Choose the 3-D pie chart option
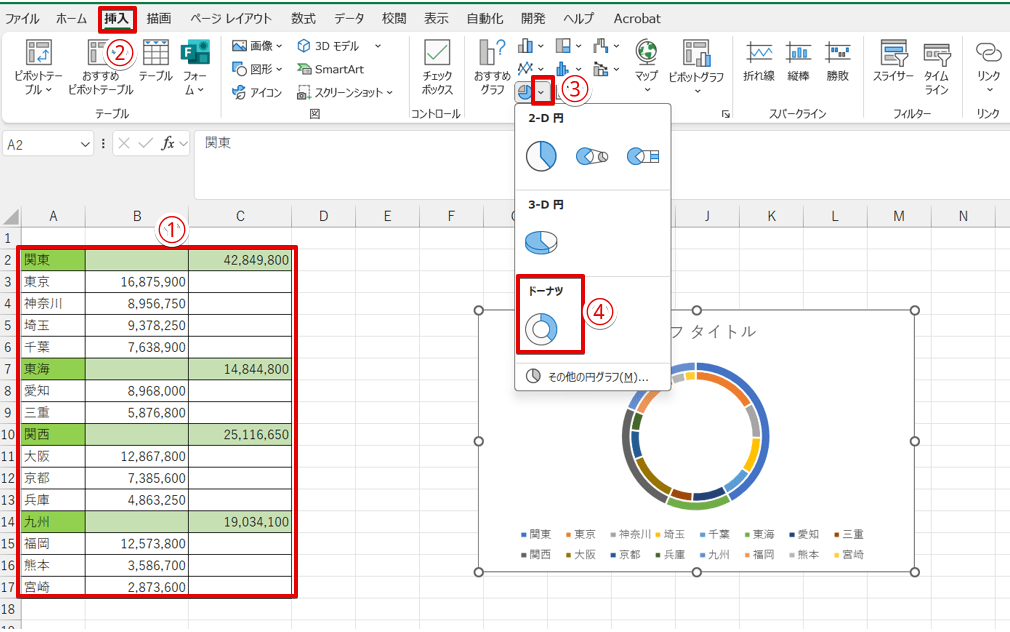Viewport: 1010px width, 632px height. coord(541,241)
